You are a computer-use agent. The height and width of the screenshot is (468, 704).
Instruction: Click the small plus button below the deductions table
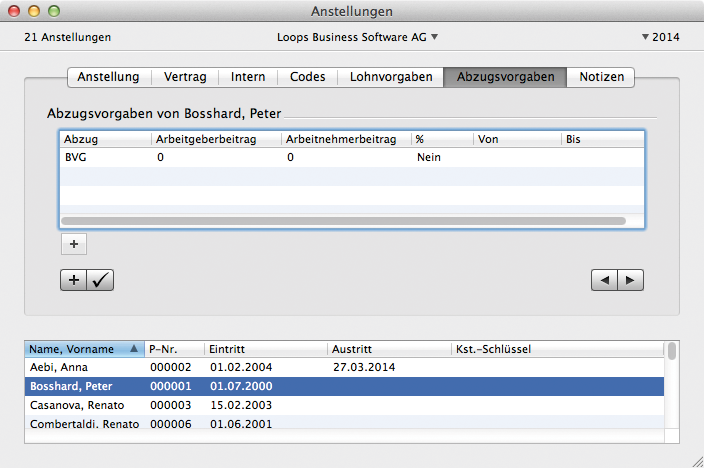click(74, 243)
